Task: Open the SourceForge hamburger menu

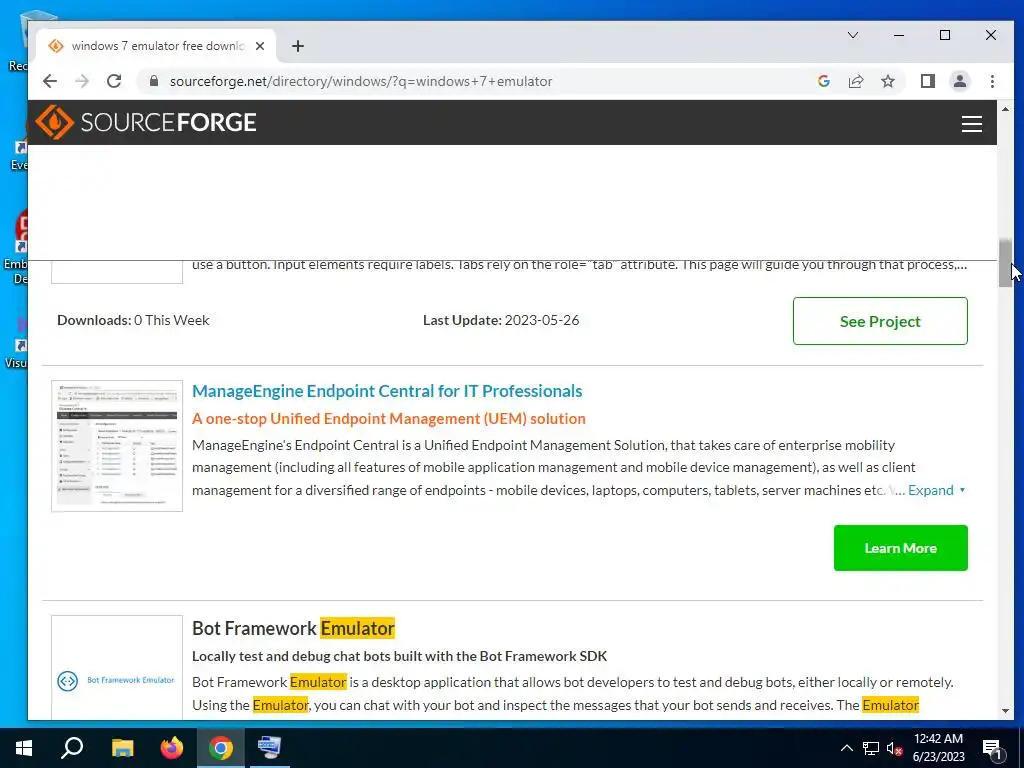Action: [971, 123]
